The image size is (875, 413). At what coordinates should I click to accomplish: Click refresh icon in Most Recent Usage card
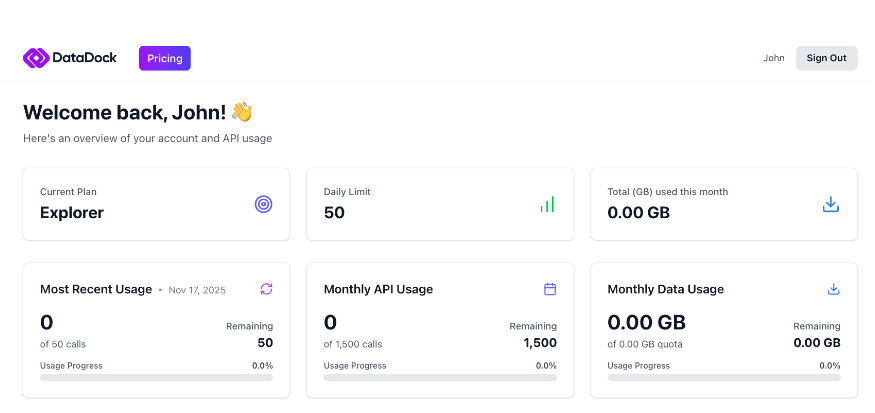[x=266, y=289]
